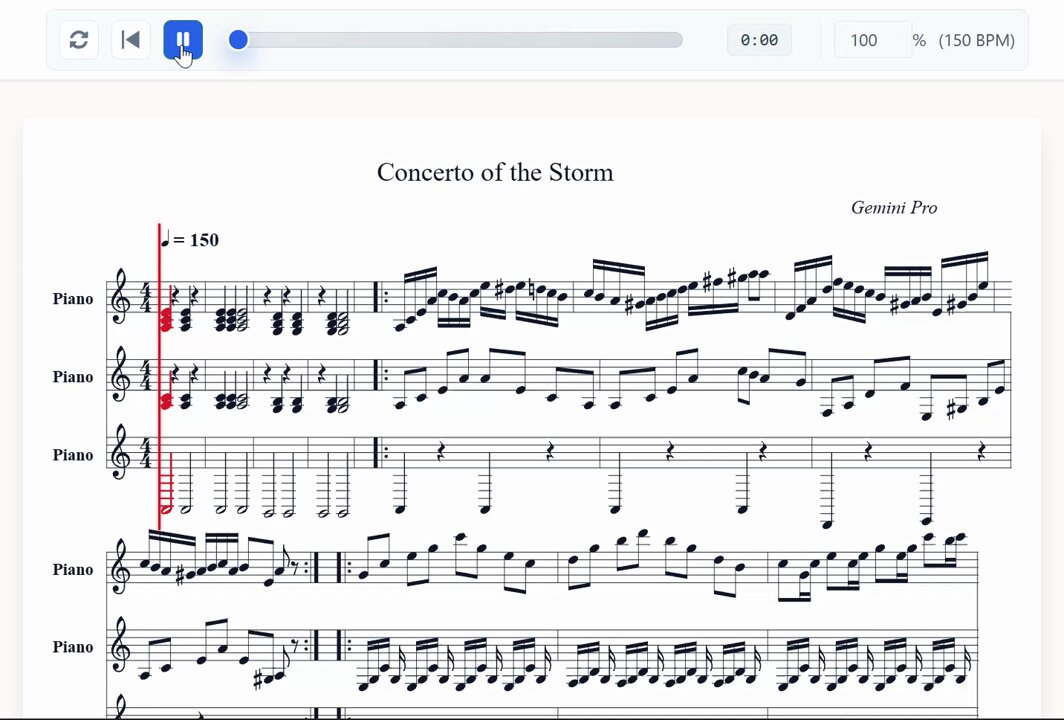Click the skip-to-start icon

point(130,40)
